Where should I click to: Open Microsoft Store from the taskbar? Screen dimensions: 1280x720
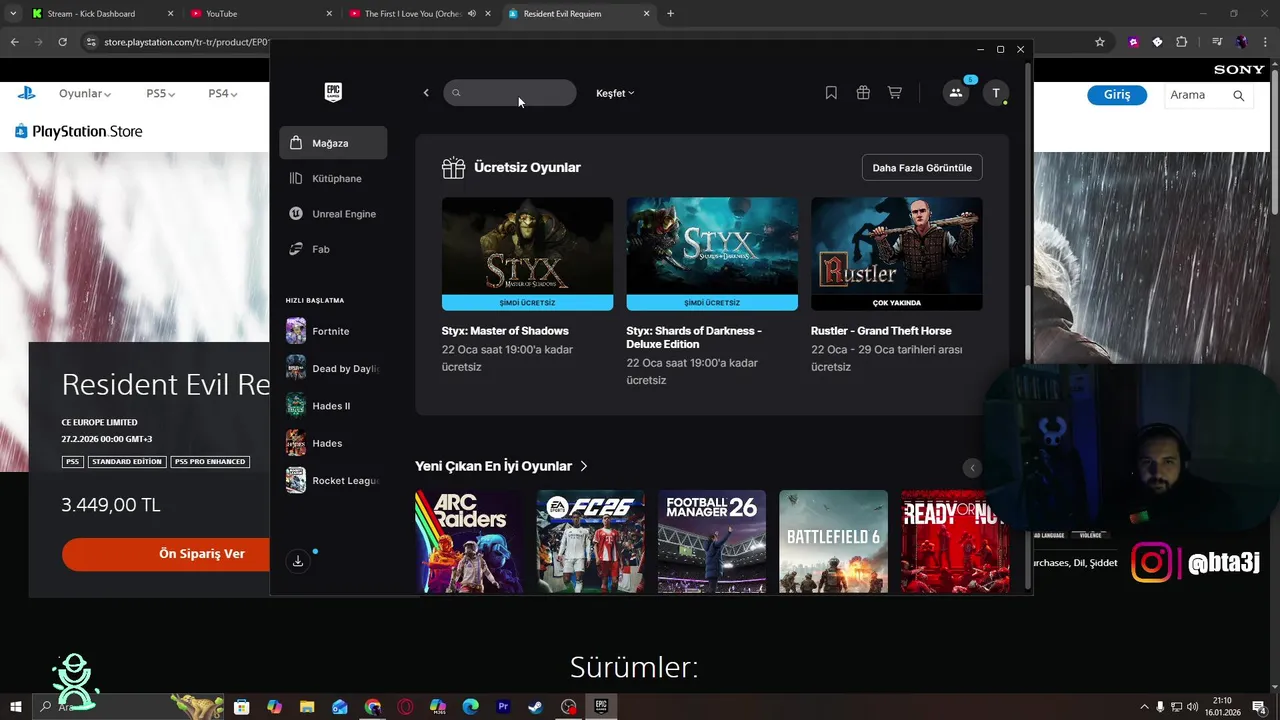point(241,707)
